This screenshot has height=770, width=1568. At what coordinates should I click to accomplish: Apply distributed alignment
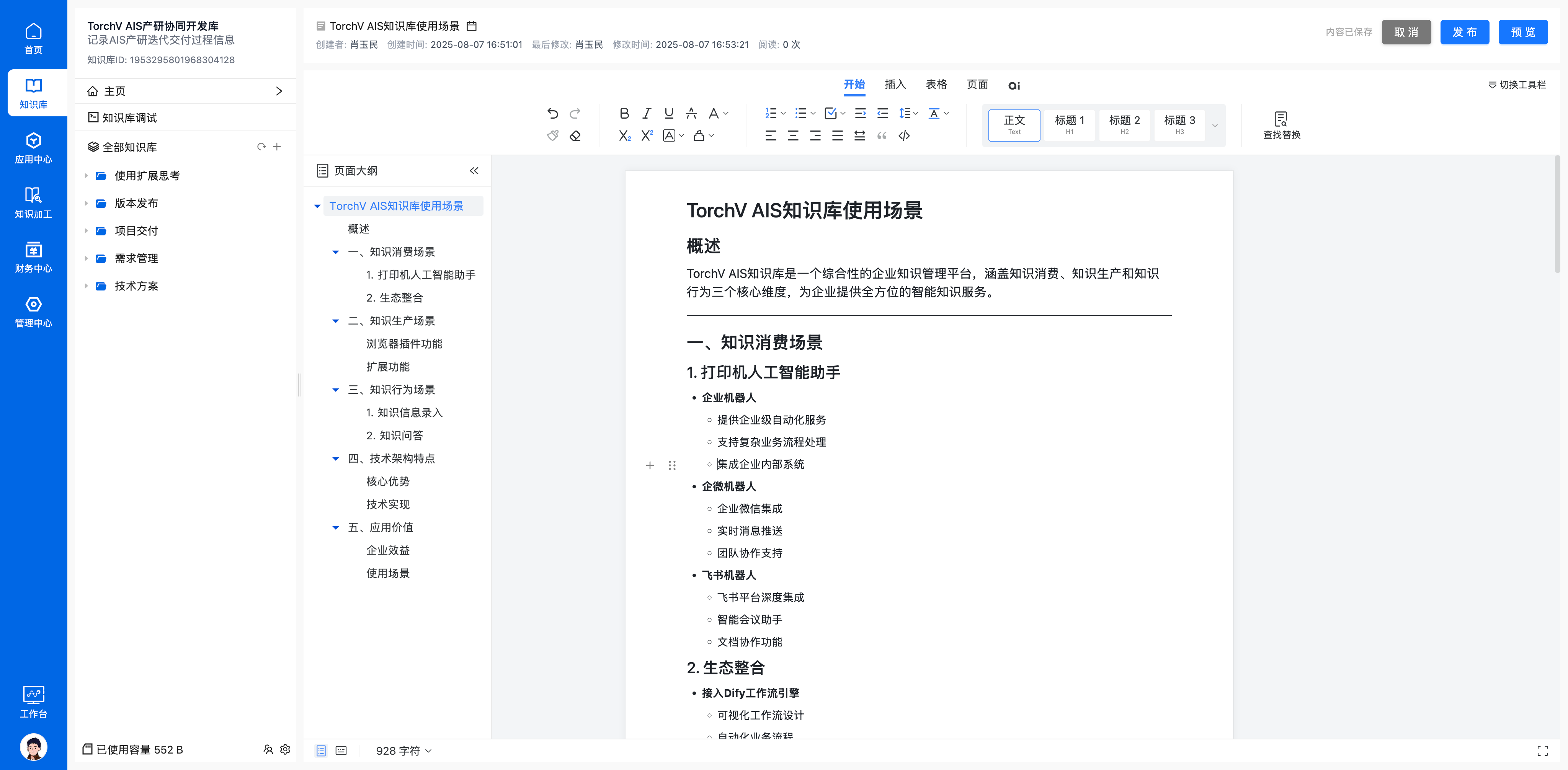pyautogui.click(x=859, y=136)
